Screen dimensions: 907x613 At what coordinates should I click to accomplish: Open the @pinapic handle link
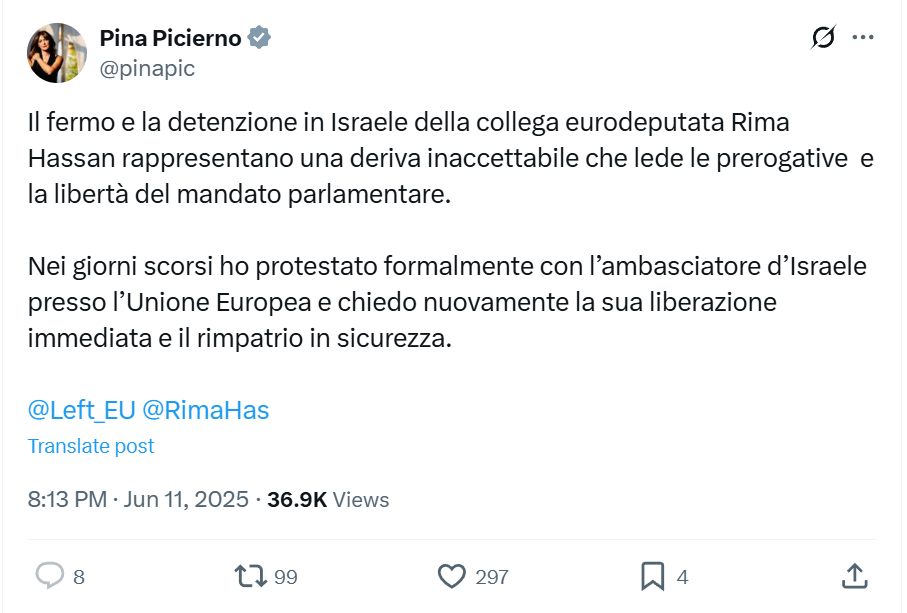[x=147, y=68]
